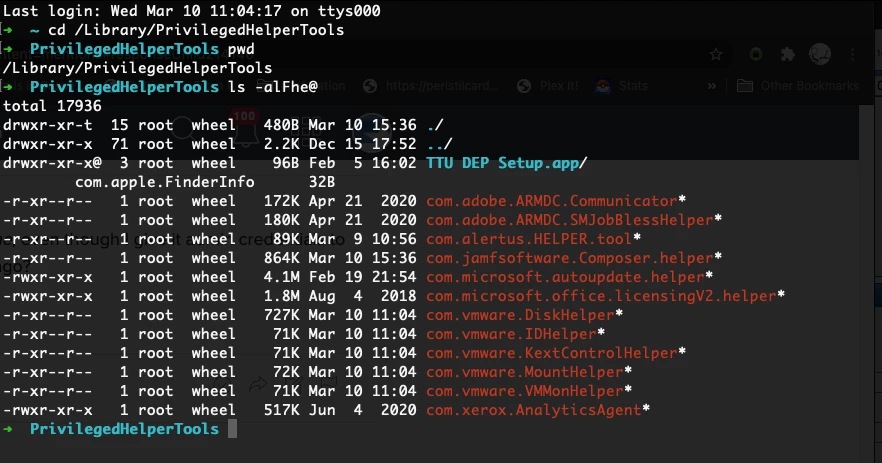Click the '517K' size of AnalyticsAgent
Viewport: 882px width, 463px height.
pos(282,410)
